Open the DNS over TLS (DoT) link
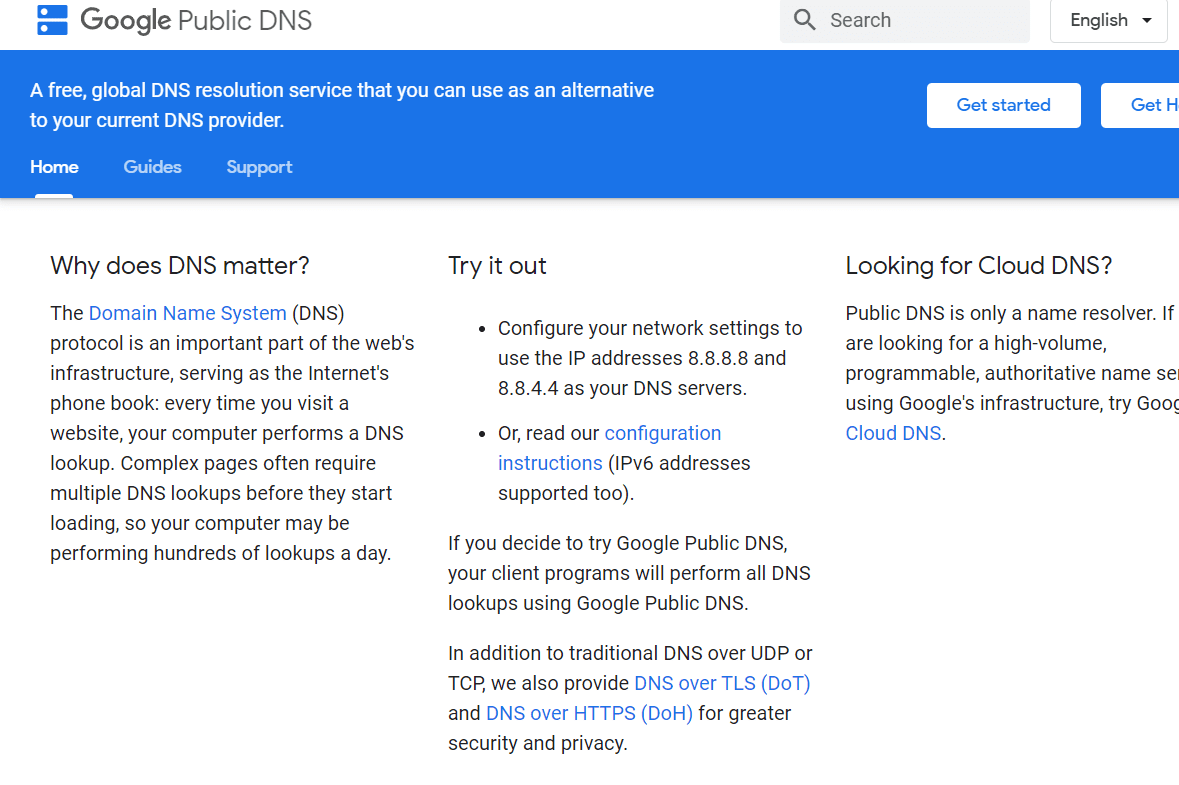Viewport: 1179px width, 785px height. [x=722, y=683]
